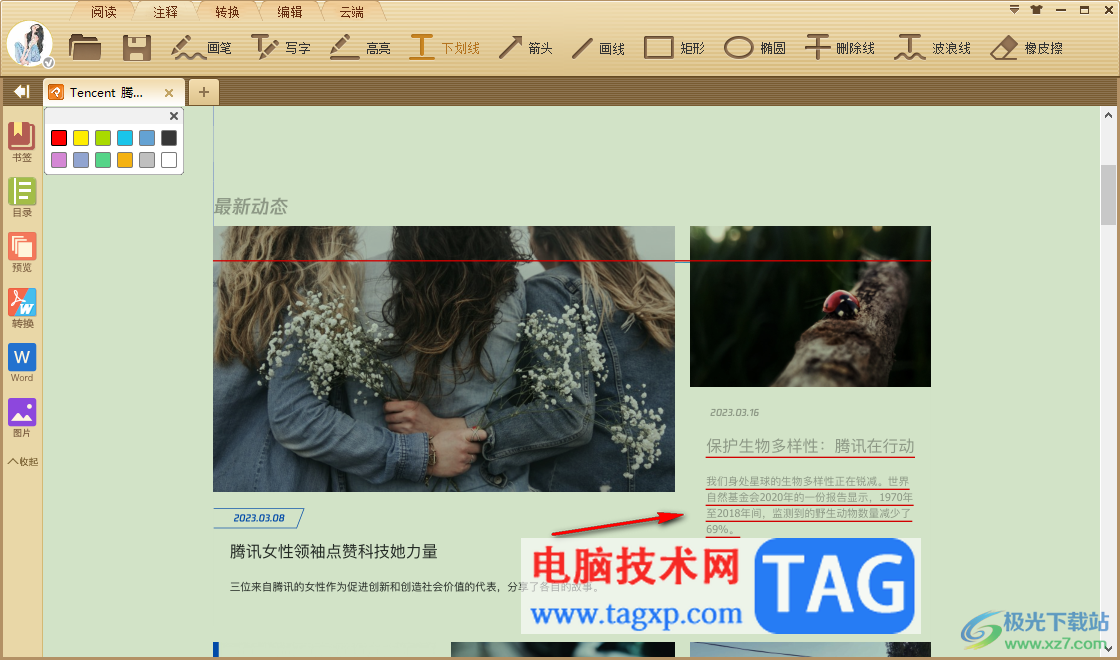This screenshot has height=660, width=1120.
Task: Open the title bar dropdown menu arrow
Action: pyautogui.click(x=1014, y=10)
